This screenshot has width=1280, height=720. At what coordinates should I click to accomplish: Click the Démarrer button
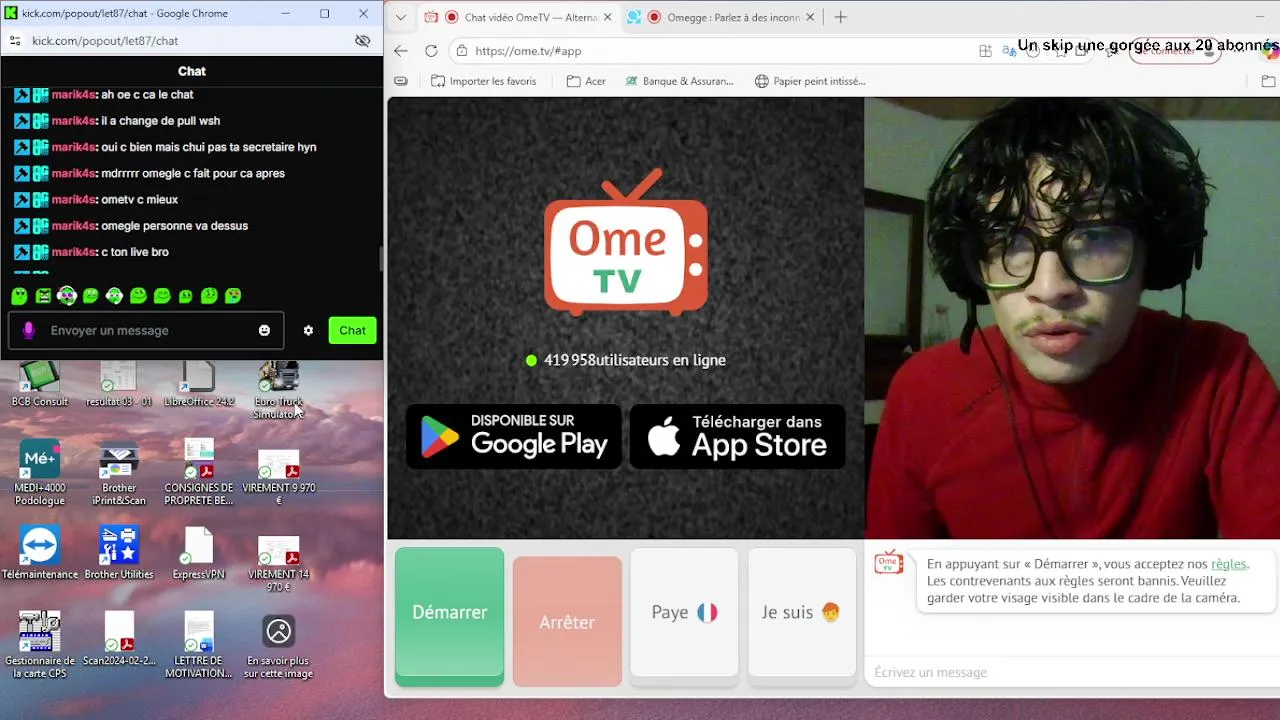450,613
